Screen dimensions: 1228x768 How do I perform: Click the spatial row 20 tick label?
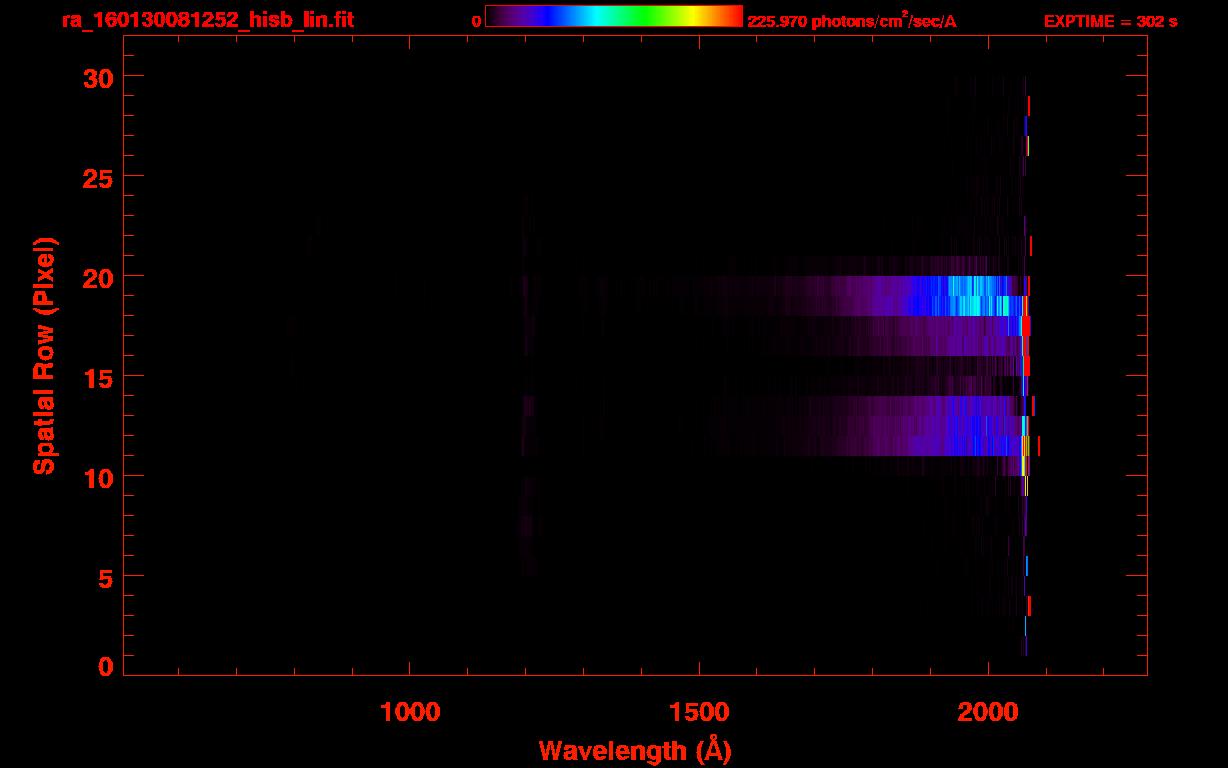[x=97, y=277]
